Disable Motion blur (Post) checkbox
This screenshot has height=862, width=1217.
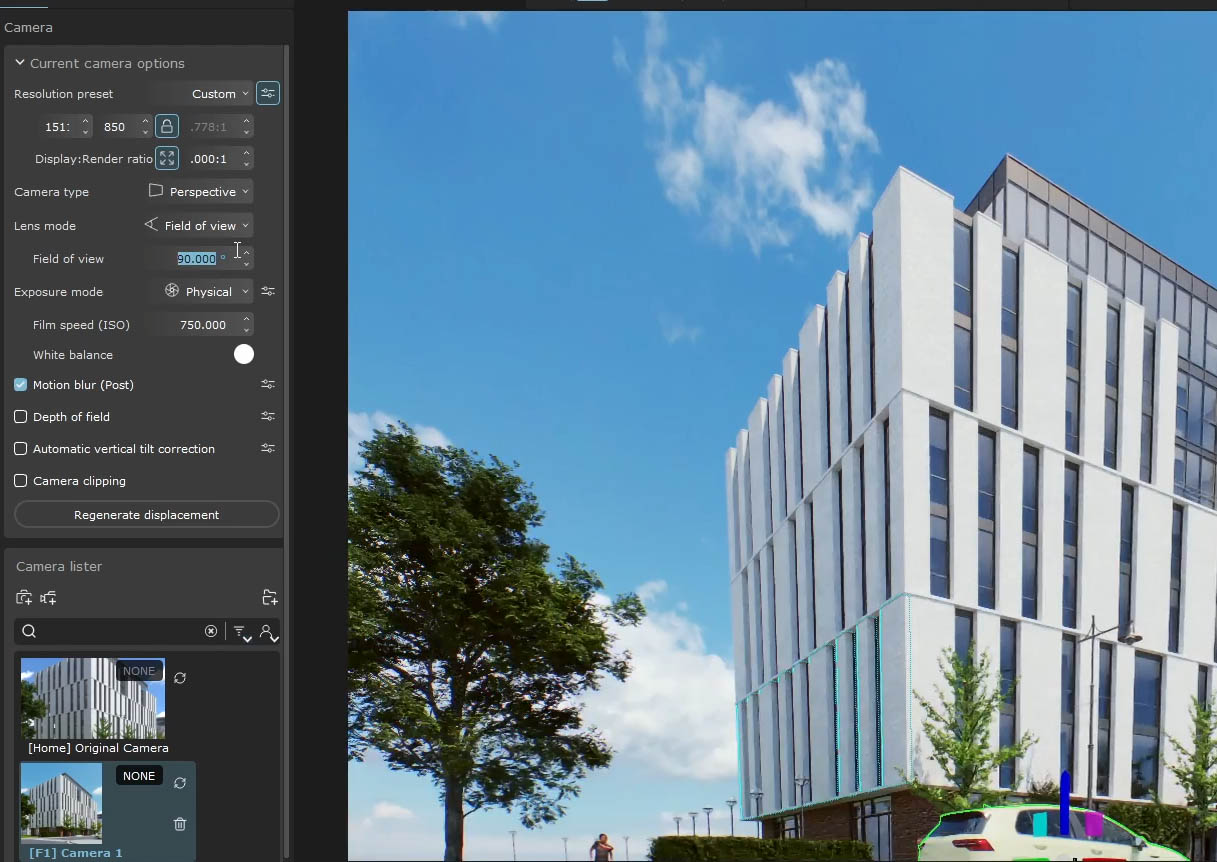(21, 384)
